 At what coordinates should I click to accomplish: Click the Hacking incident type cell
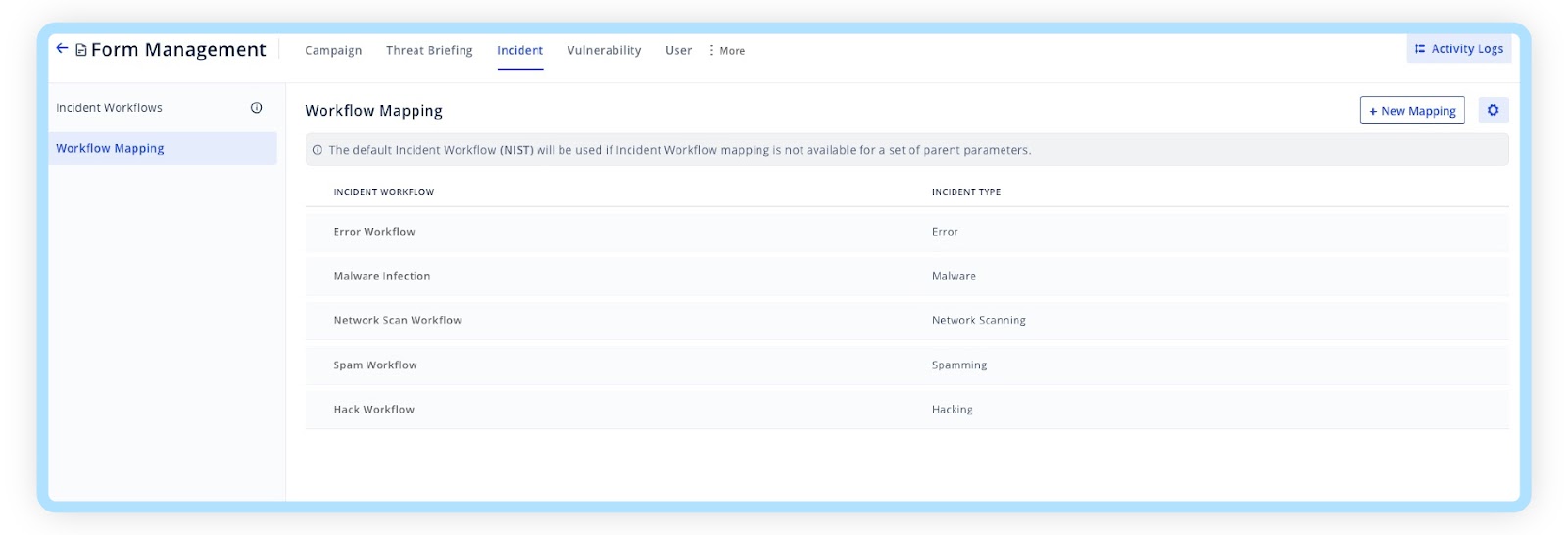pos(953,410)
